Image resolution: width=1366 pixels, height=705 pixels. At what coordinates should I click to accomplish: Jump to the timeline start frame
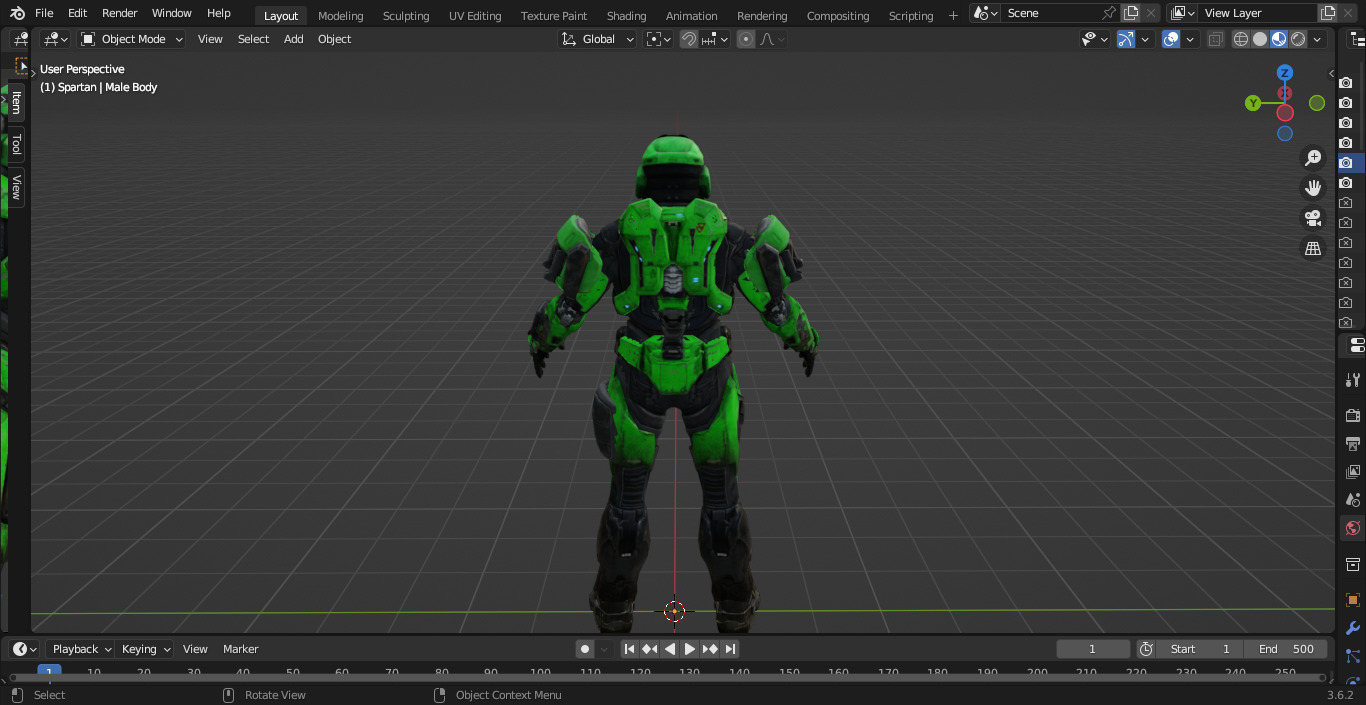click(629, 649)
